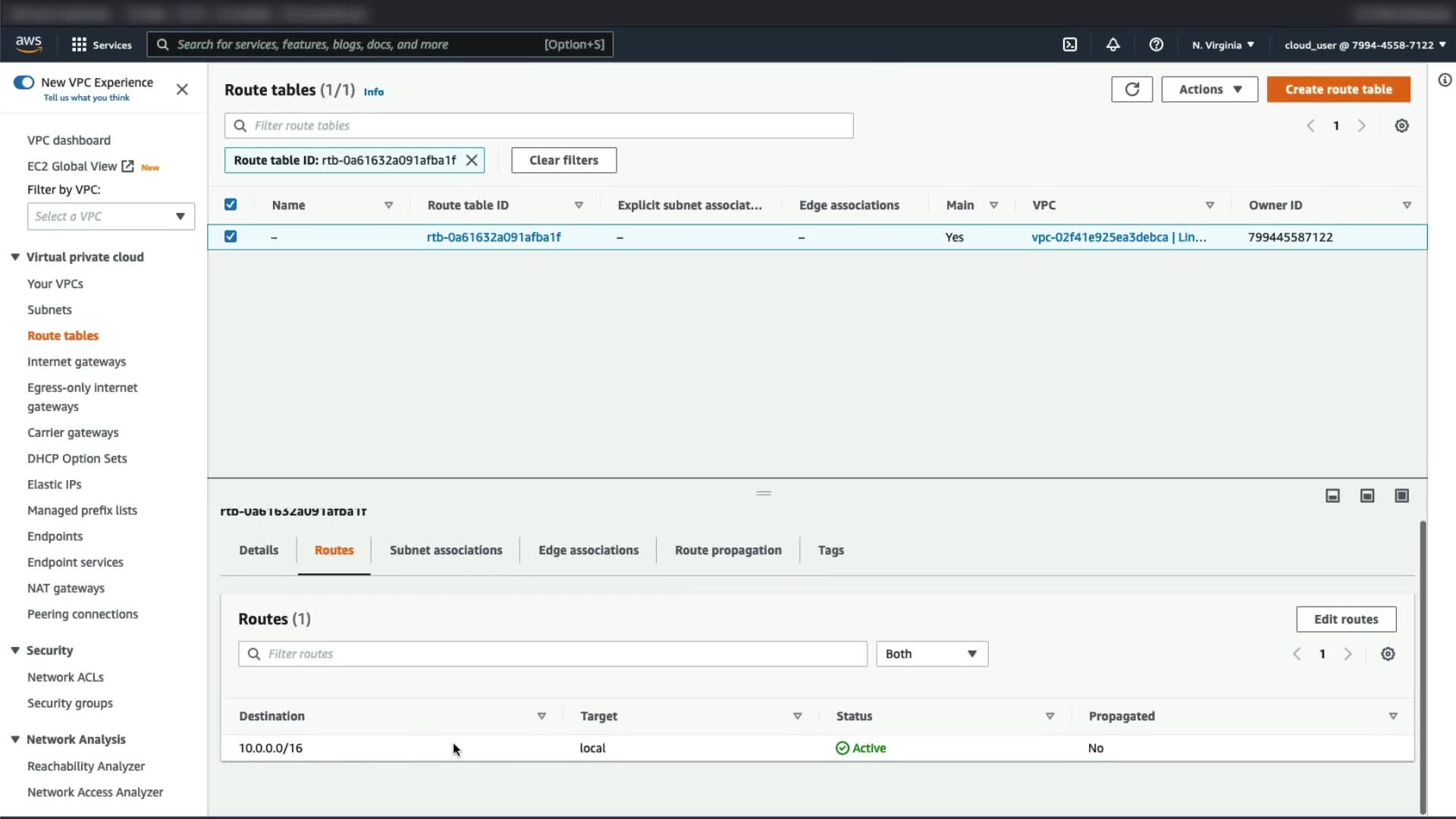The width and height of the screenshot is (1456, 819).
Task: Switch to Route propagation tab
Action: pos(728,551)
